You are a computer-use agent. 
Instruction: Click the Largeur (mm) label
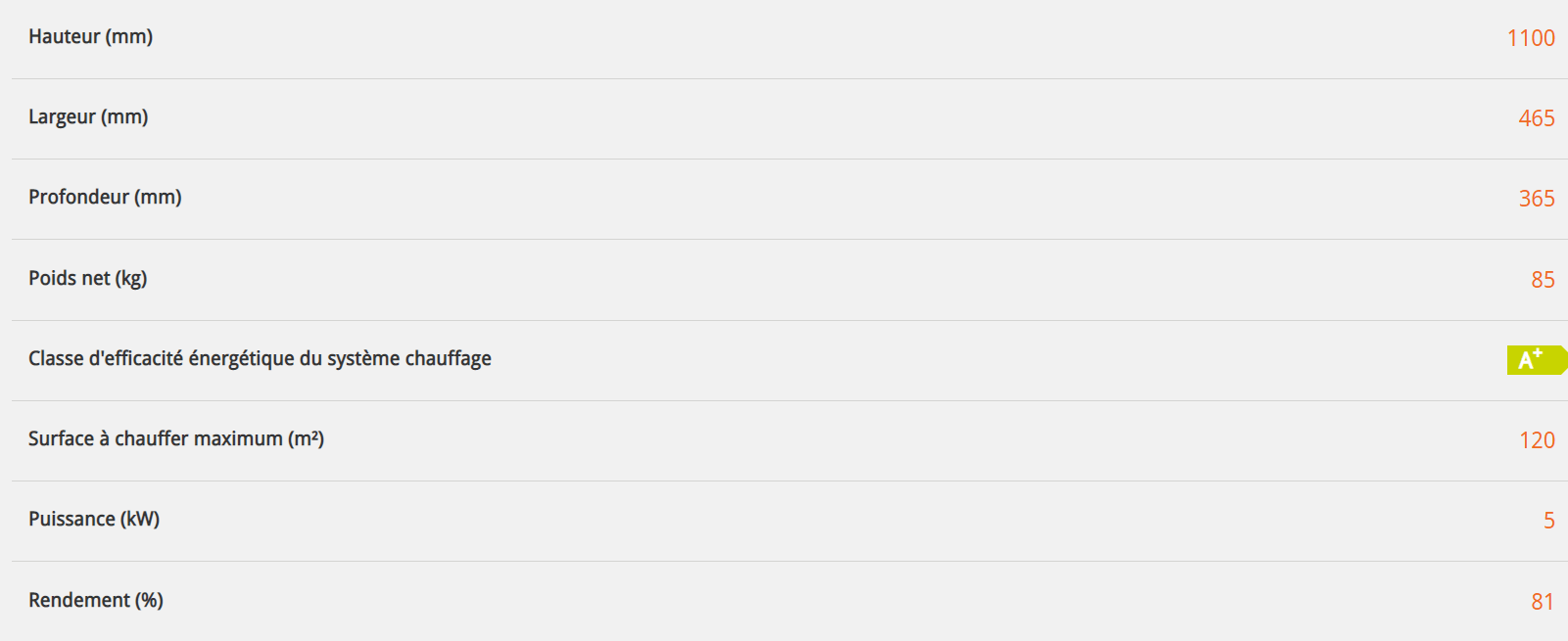88,117
